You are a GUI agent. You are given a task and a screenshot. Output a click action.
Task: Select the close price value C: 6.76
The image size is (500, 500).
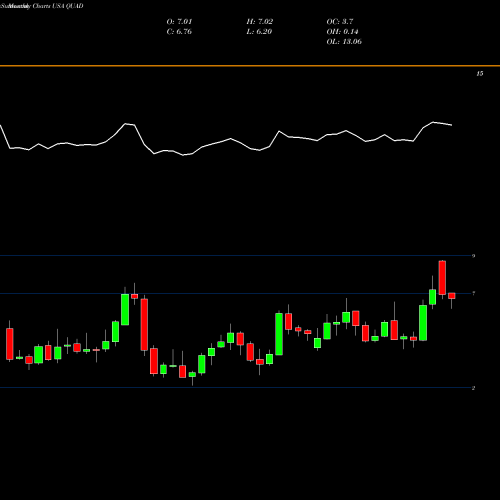[x=179, y=32]
